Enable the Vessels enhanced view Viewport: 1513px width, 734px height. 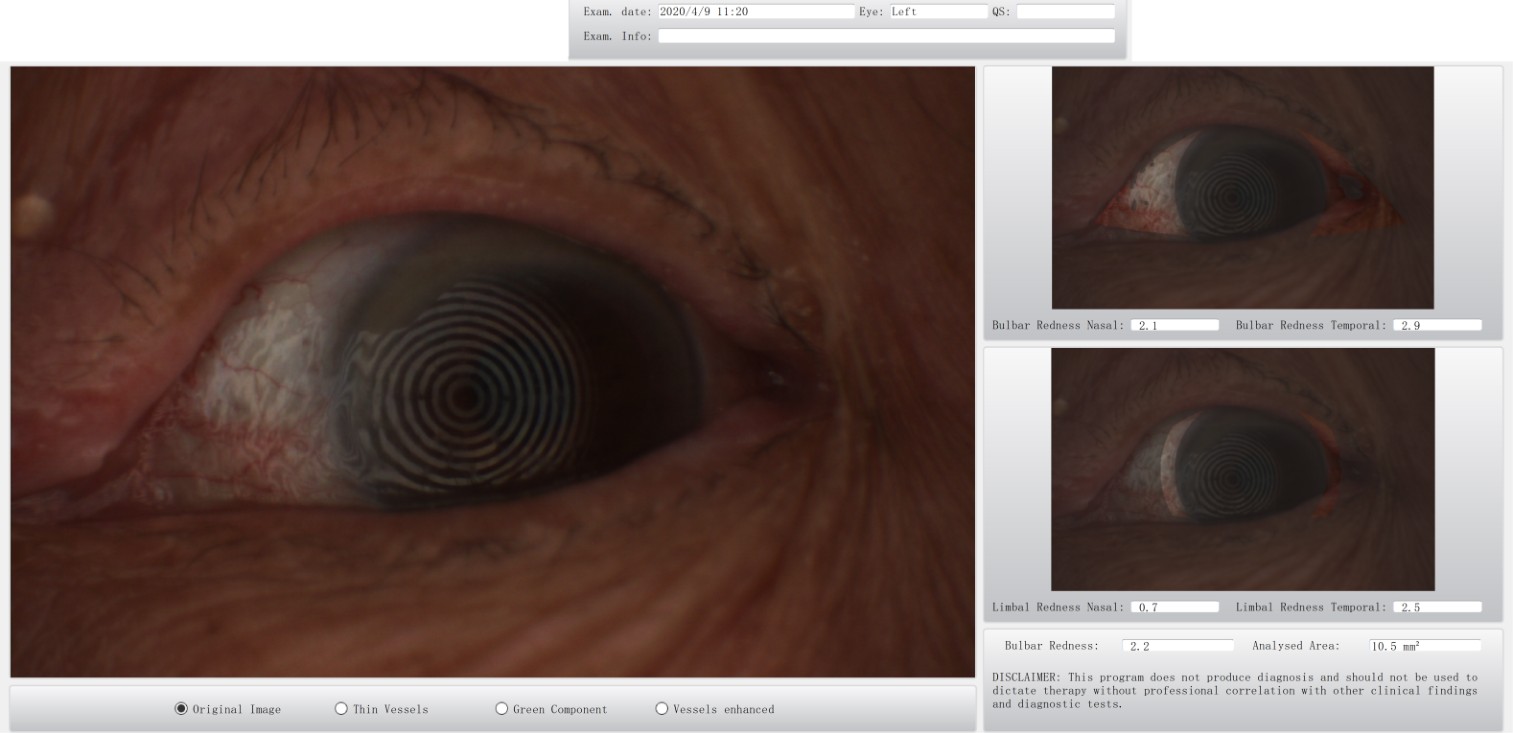coord(661,709)
